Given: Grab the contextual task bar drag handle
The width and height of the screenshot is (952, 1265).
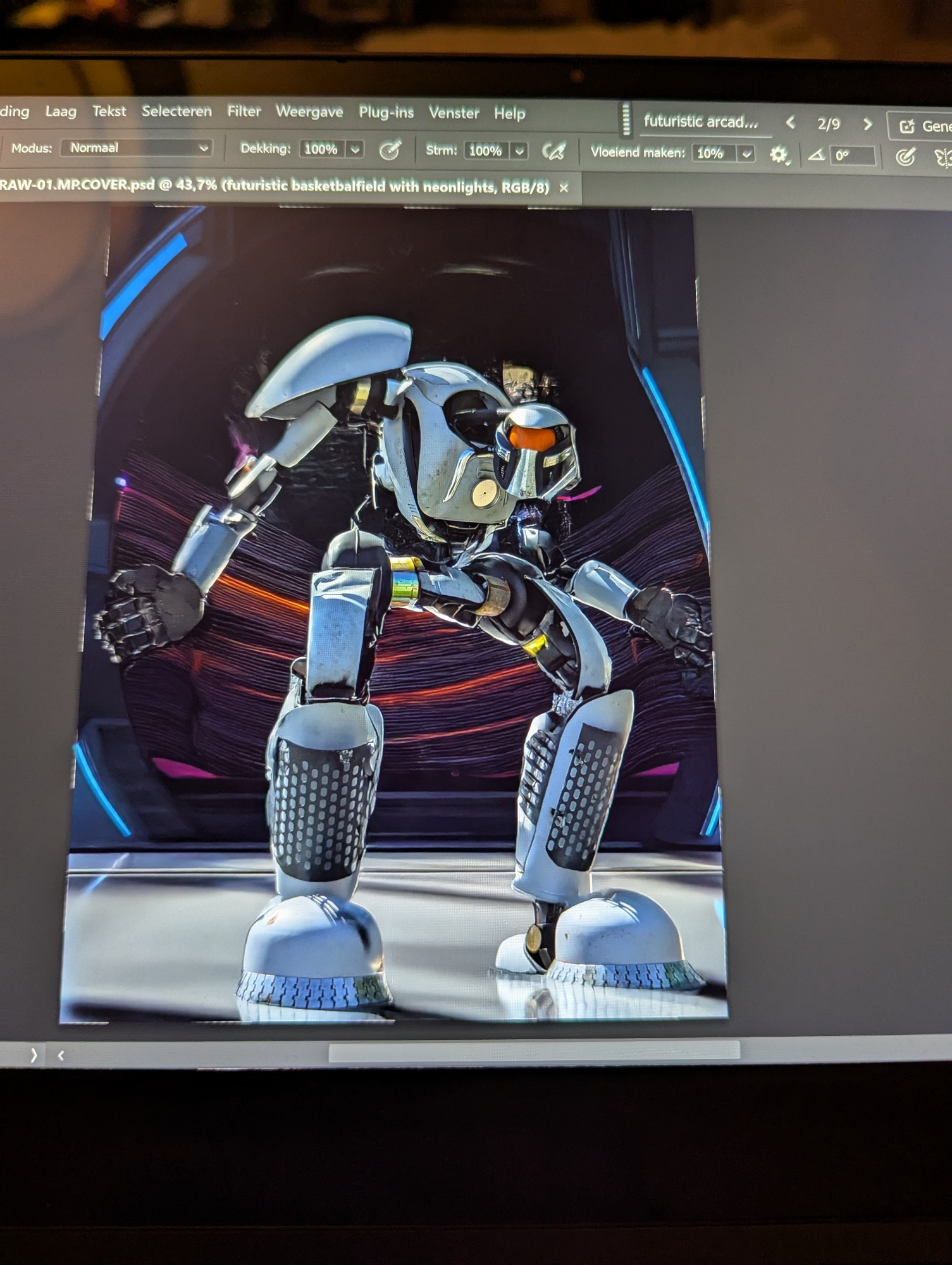Looking at the screenshot, I should 626,119.
